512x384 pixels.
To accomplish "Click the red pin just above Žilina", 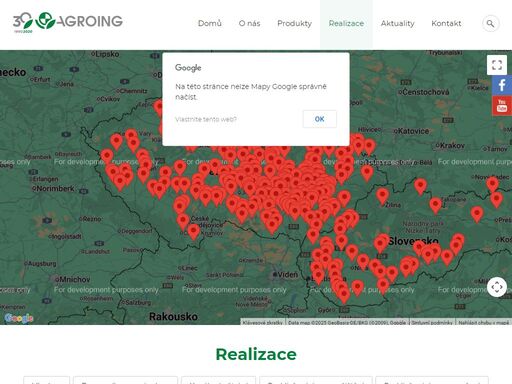I will point(382,196).
